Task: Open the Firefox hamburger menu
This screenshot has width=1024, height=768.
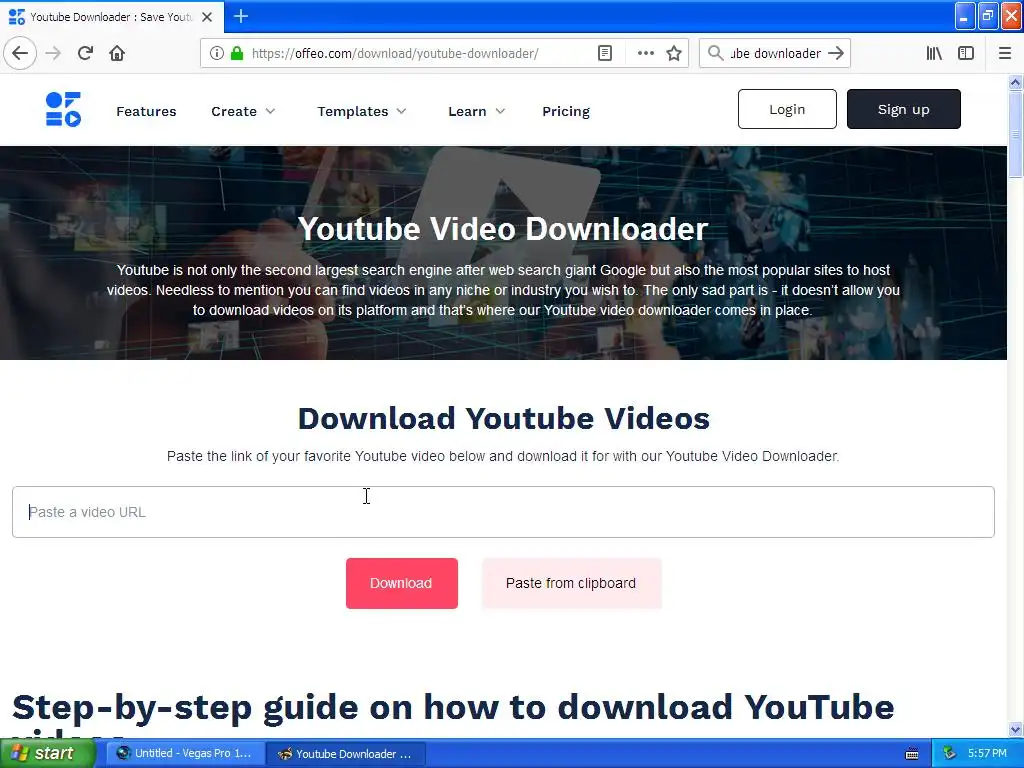Action: pyautogui.click(x=1004, y=53)
